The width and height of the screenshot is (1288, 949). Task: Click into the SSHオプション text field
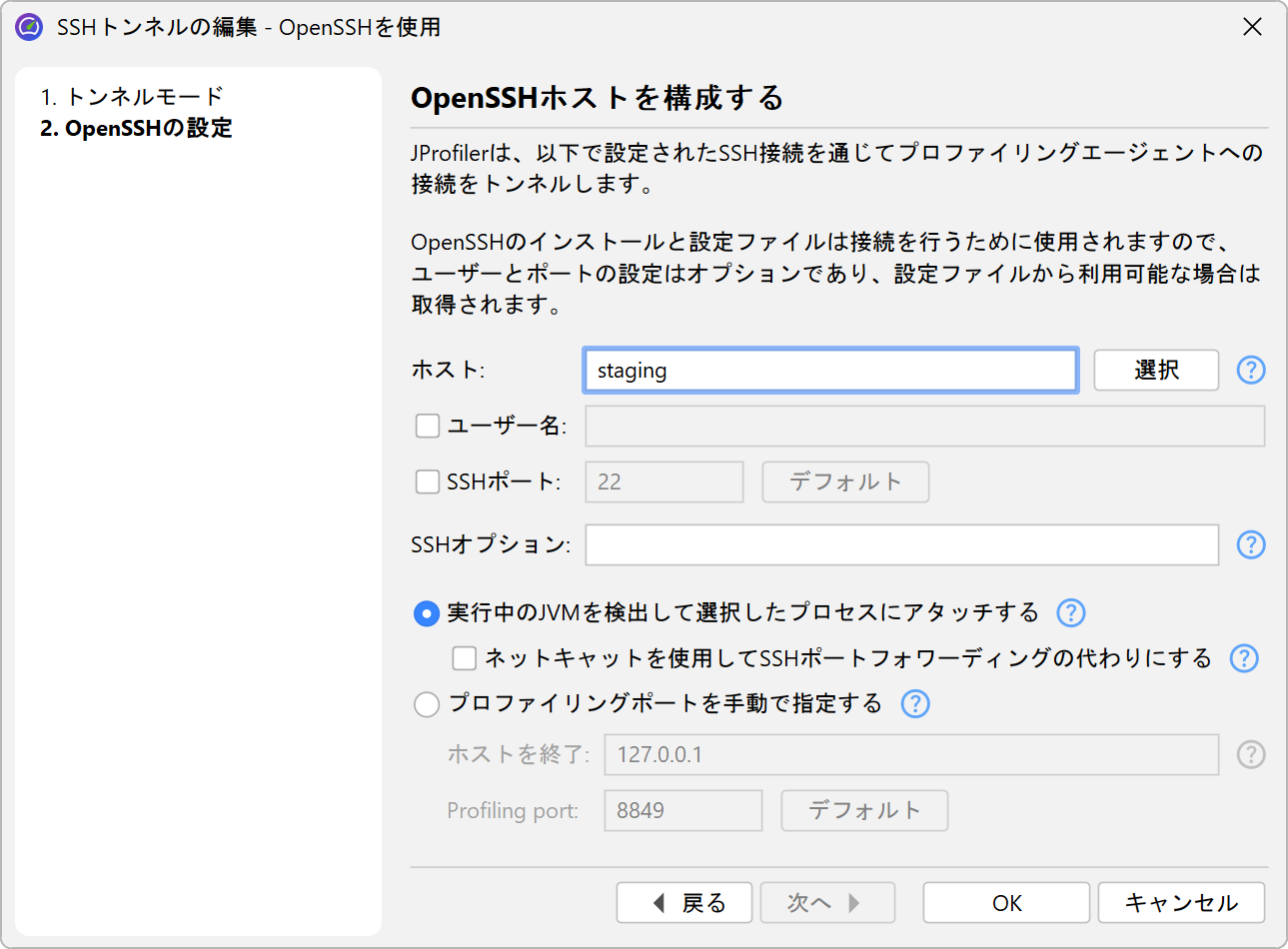900,544
